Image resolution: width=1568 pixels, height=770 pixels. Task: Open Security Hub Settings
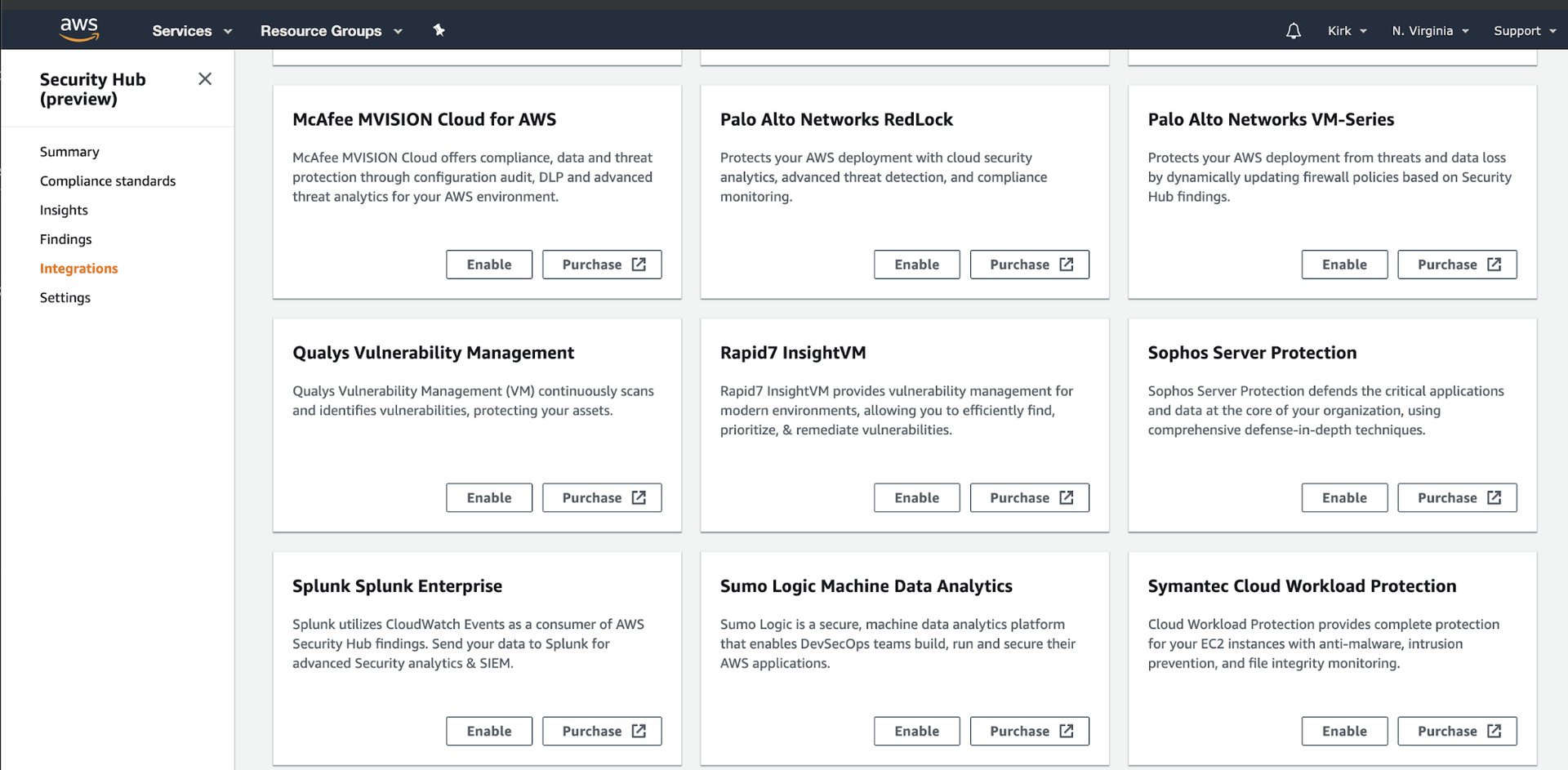coord(65,298)
